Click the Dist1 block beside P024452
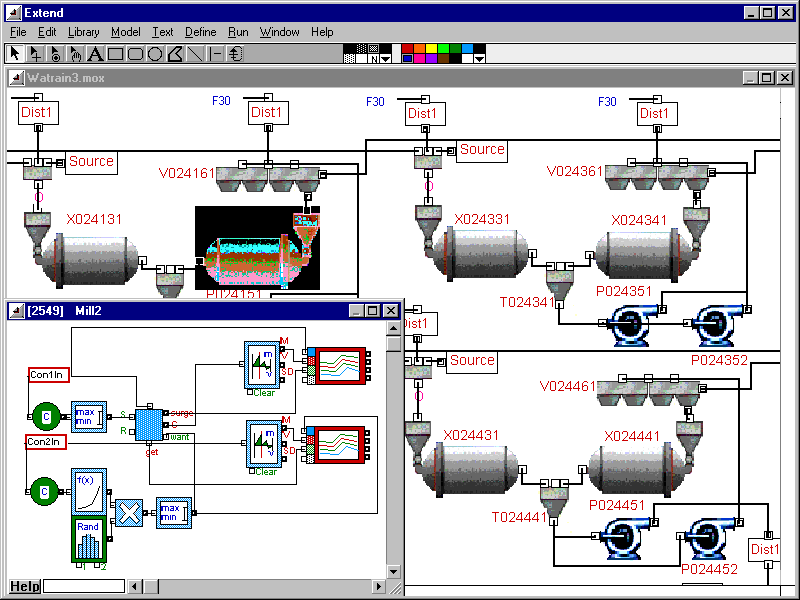 pos(765,549)
